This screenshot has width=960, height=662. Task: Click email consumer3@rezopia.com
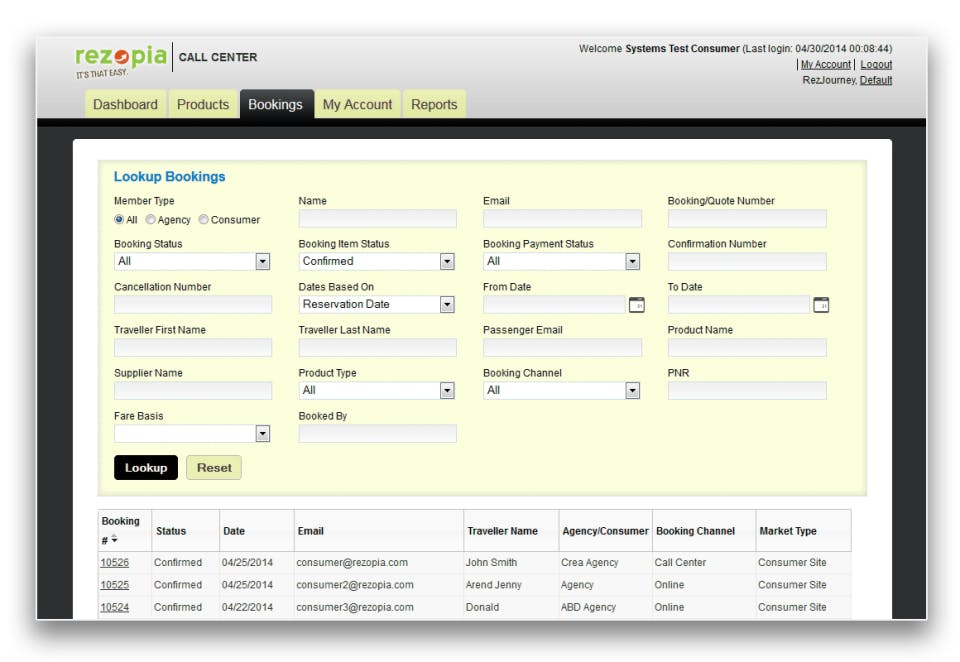pyautogui.click(x=355, y=607)
